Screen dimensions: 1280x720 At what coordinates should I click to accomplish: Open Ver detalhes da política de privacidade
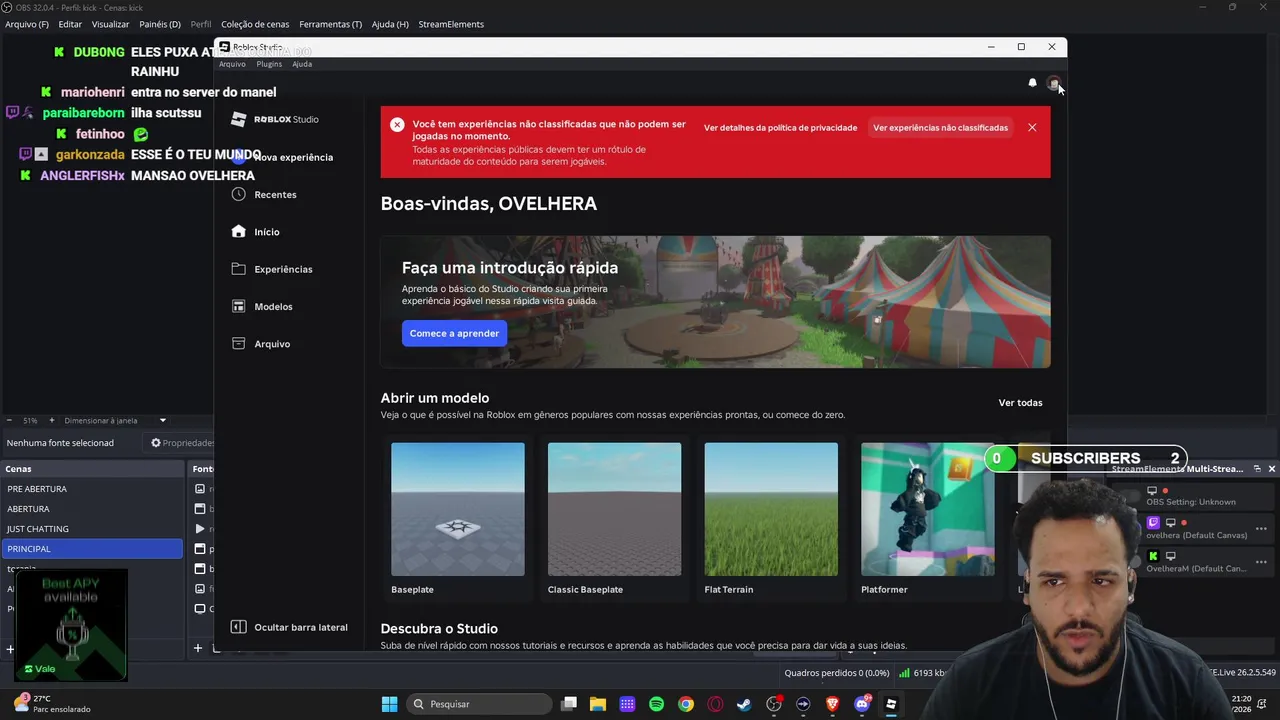780,127
